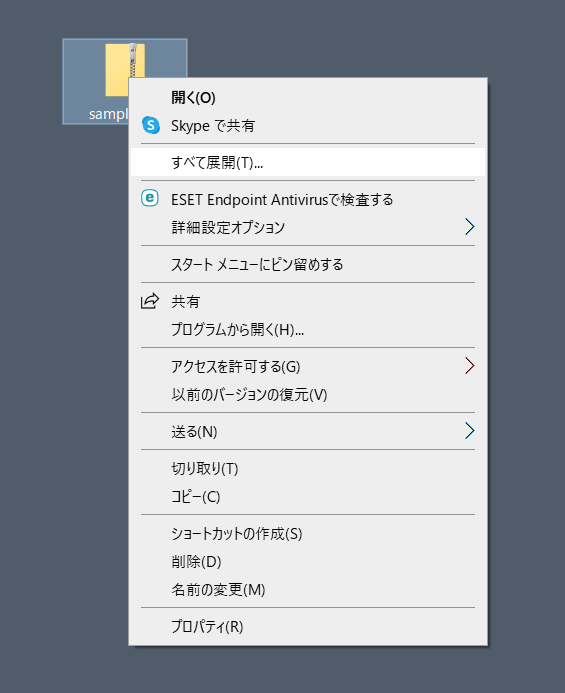Screen dimensions: 565x693
Task: Expand the 送る(N) submenu arrow
Action: point(470,431)
